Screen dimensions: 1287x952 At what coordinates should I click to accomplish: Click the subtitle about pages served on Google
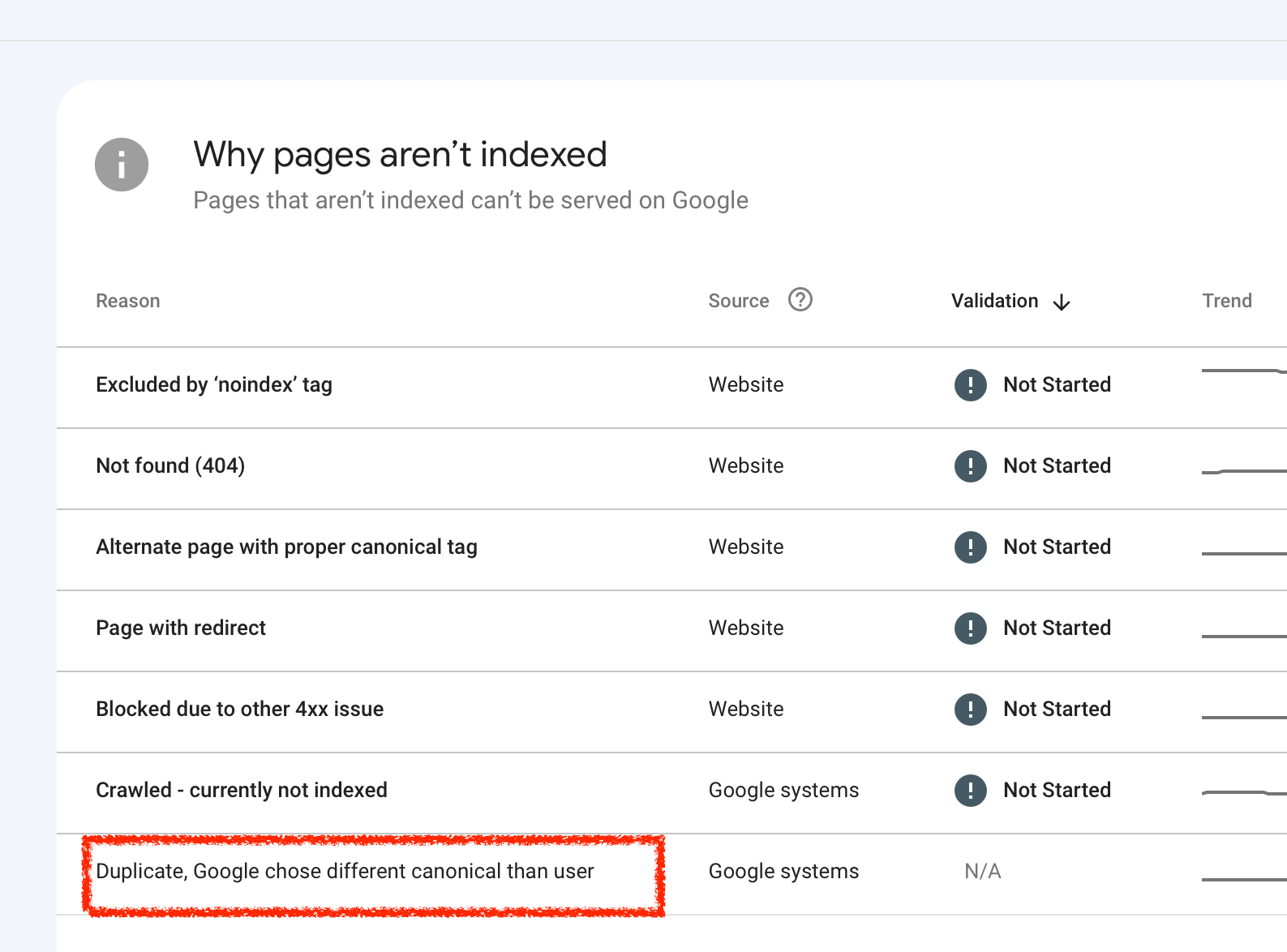[470, 200]
